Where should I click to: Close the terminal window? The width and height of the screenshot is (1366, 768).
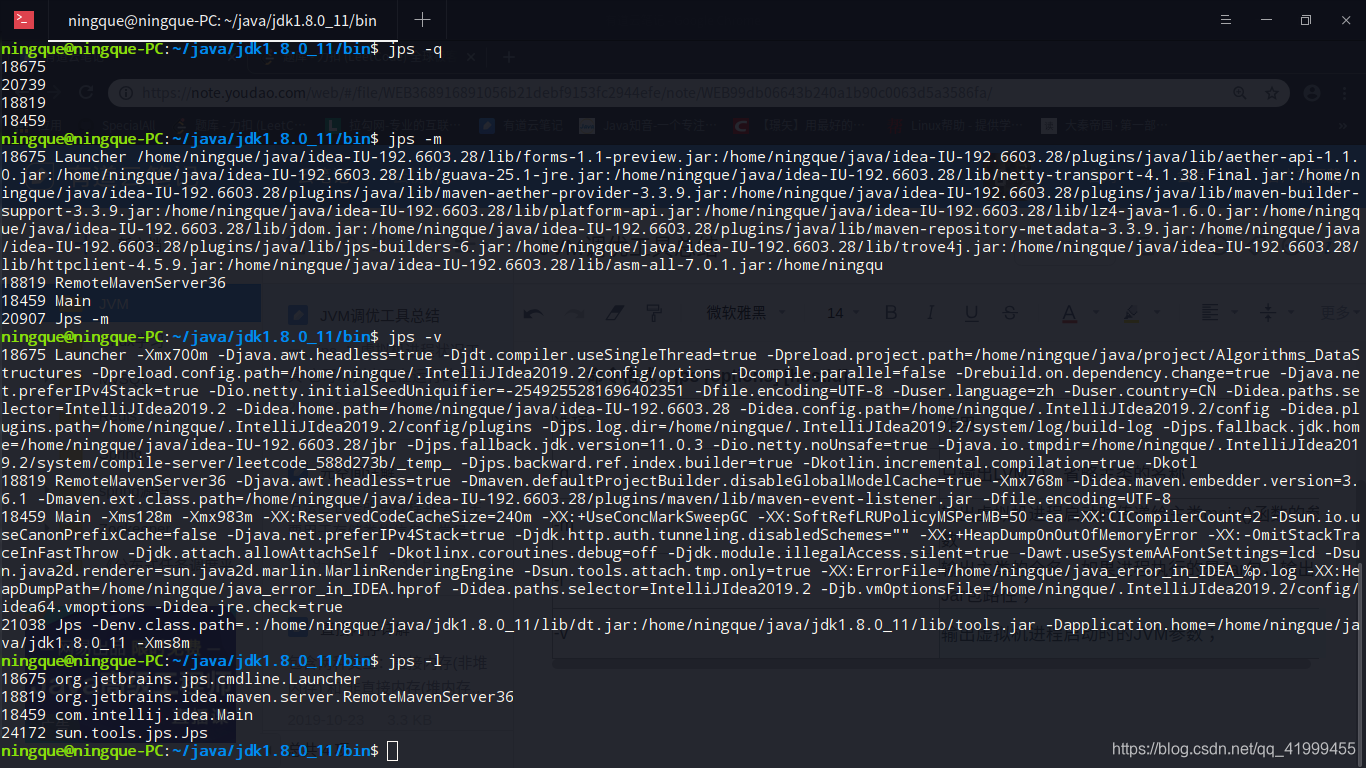pos(1344,19)
